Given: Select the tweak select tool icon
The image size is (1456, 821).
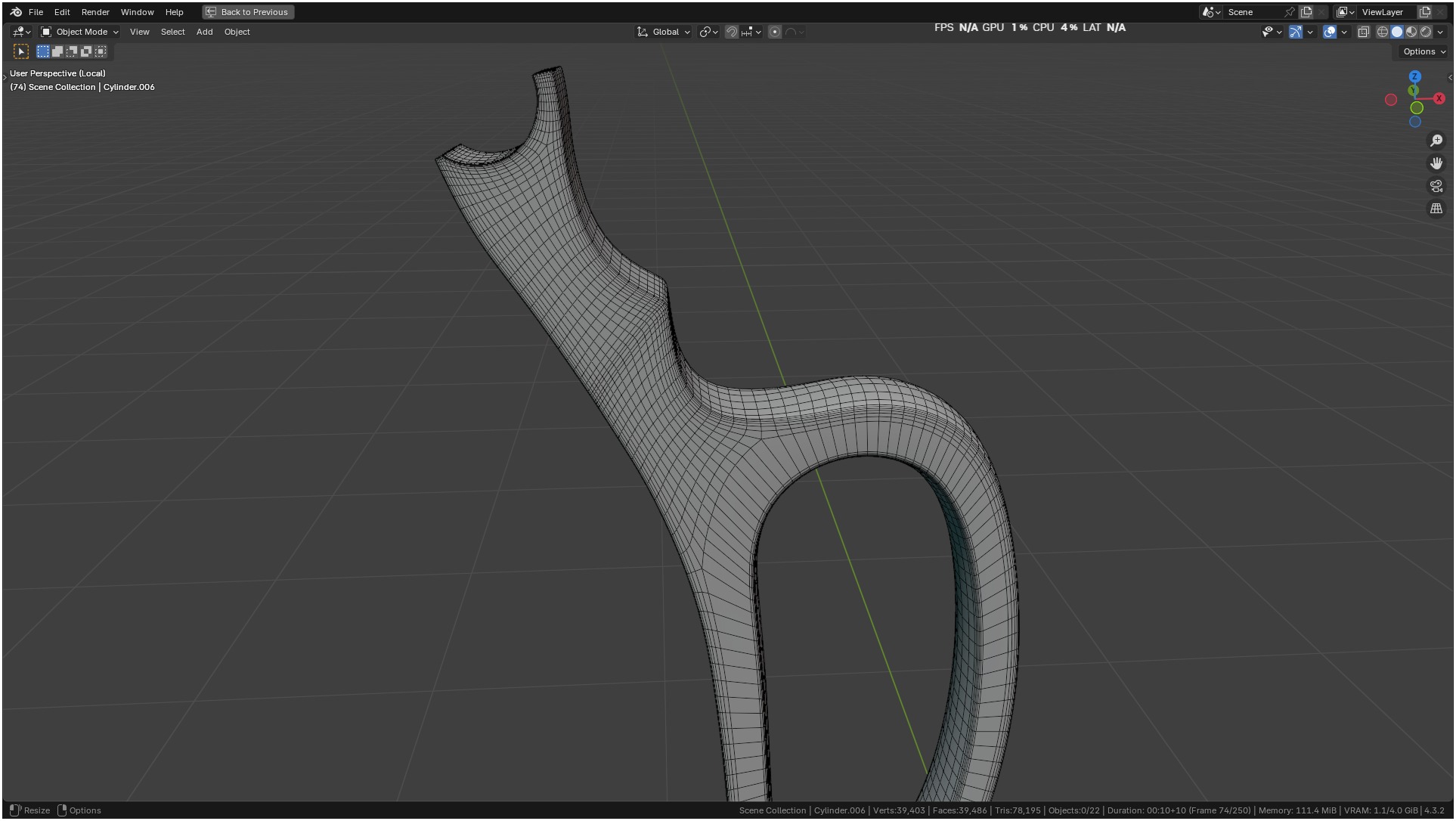Looking at the screenshot, I should [21, 51].
